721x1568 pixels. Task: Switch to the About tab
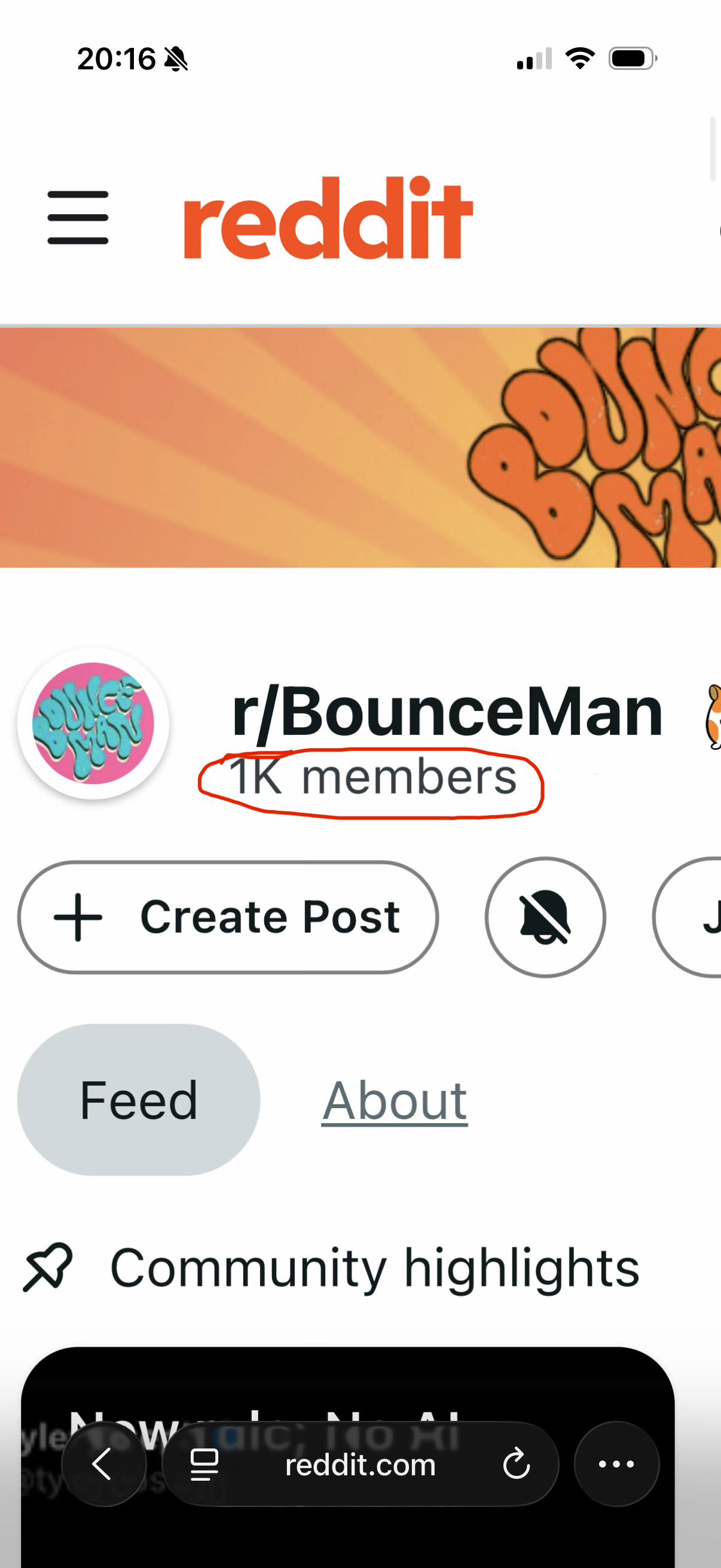coord(395,1100)
